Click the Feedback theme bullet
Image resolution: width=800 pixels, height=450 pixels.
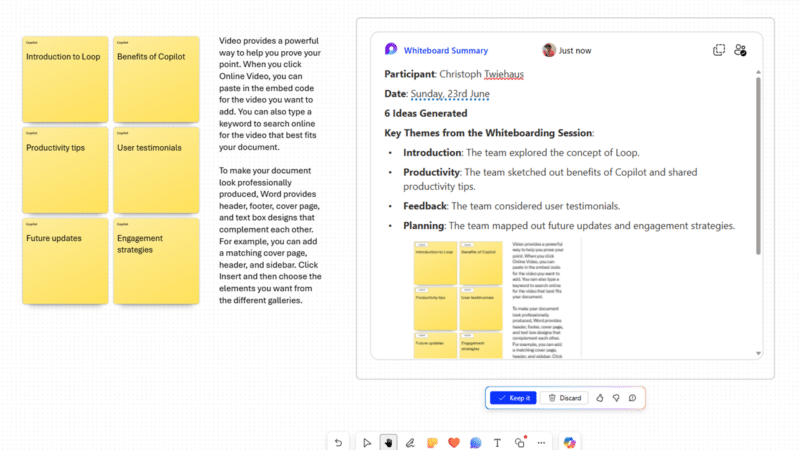point(511,206)
